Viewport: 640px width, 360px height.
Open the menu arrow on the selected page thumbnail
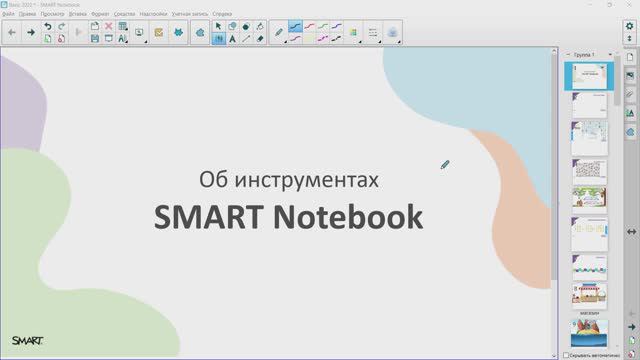click(x=602, y=68)
